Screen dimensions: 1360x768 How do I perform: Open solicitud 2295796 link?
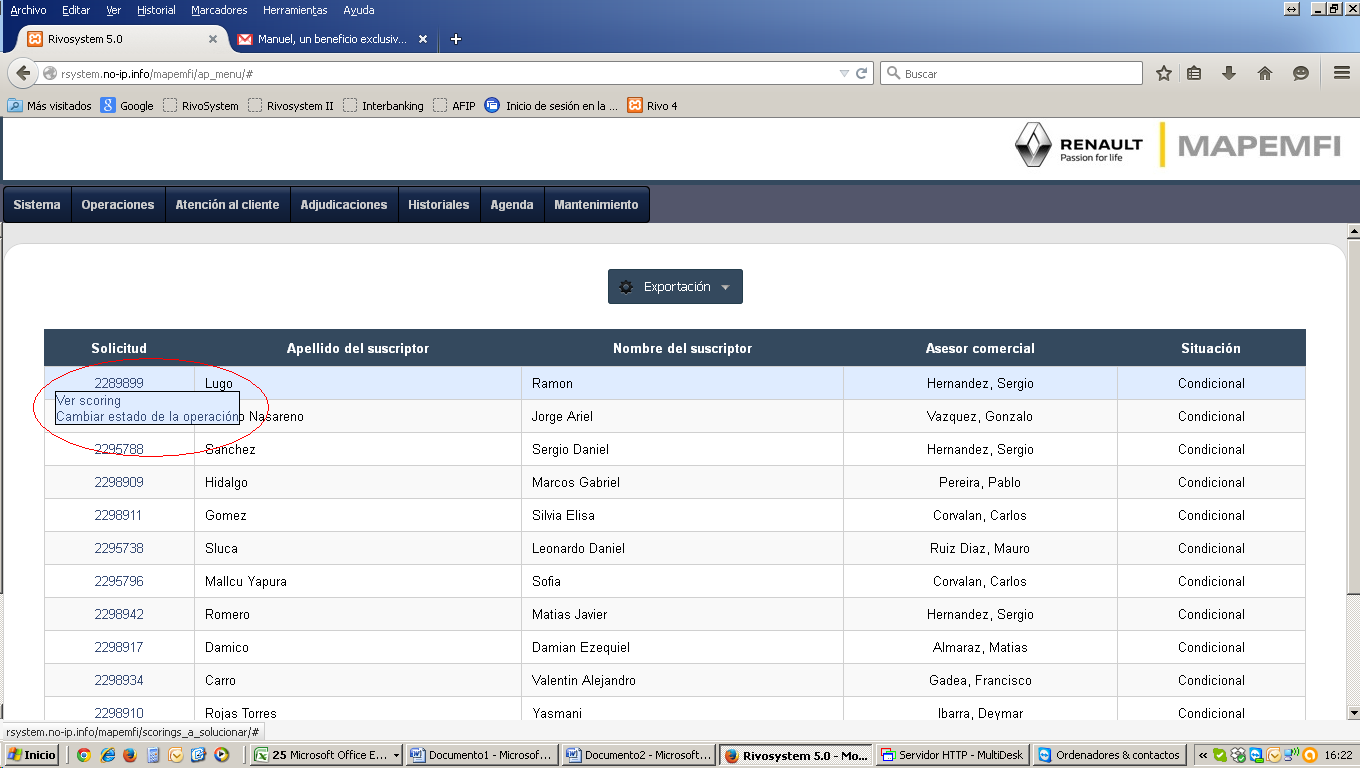(119, 581)
